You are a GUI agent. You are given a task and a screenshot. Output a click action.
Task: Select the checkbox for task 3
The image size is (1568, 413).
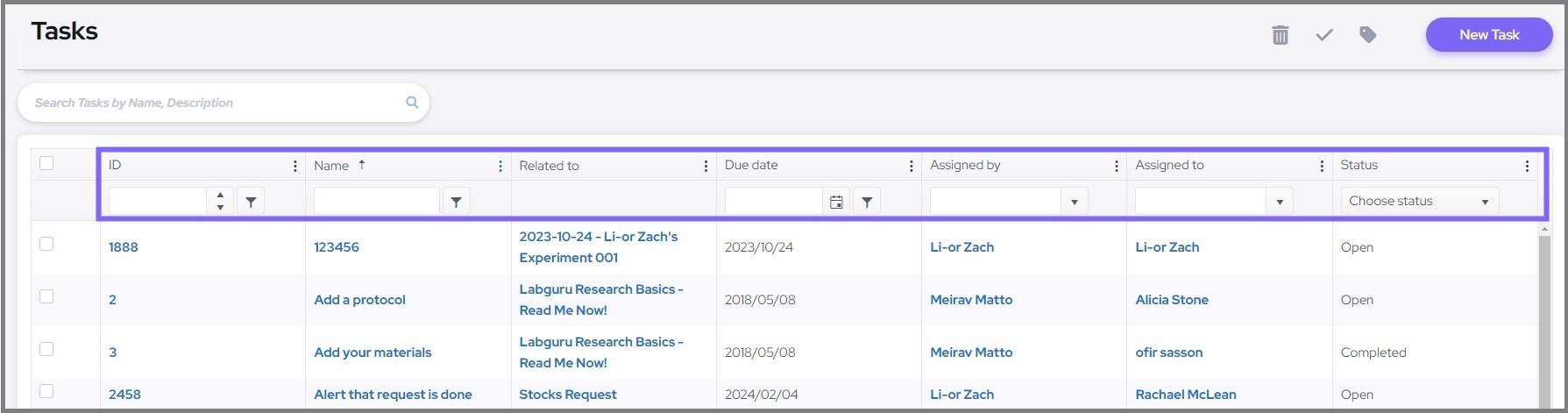click(47, 349)
